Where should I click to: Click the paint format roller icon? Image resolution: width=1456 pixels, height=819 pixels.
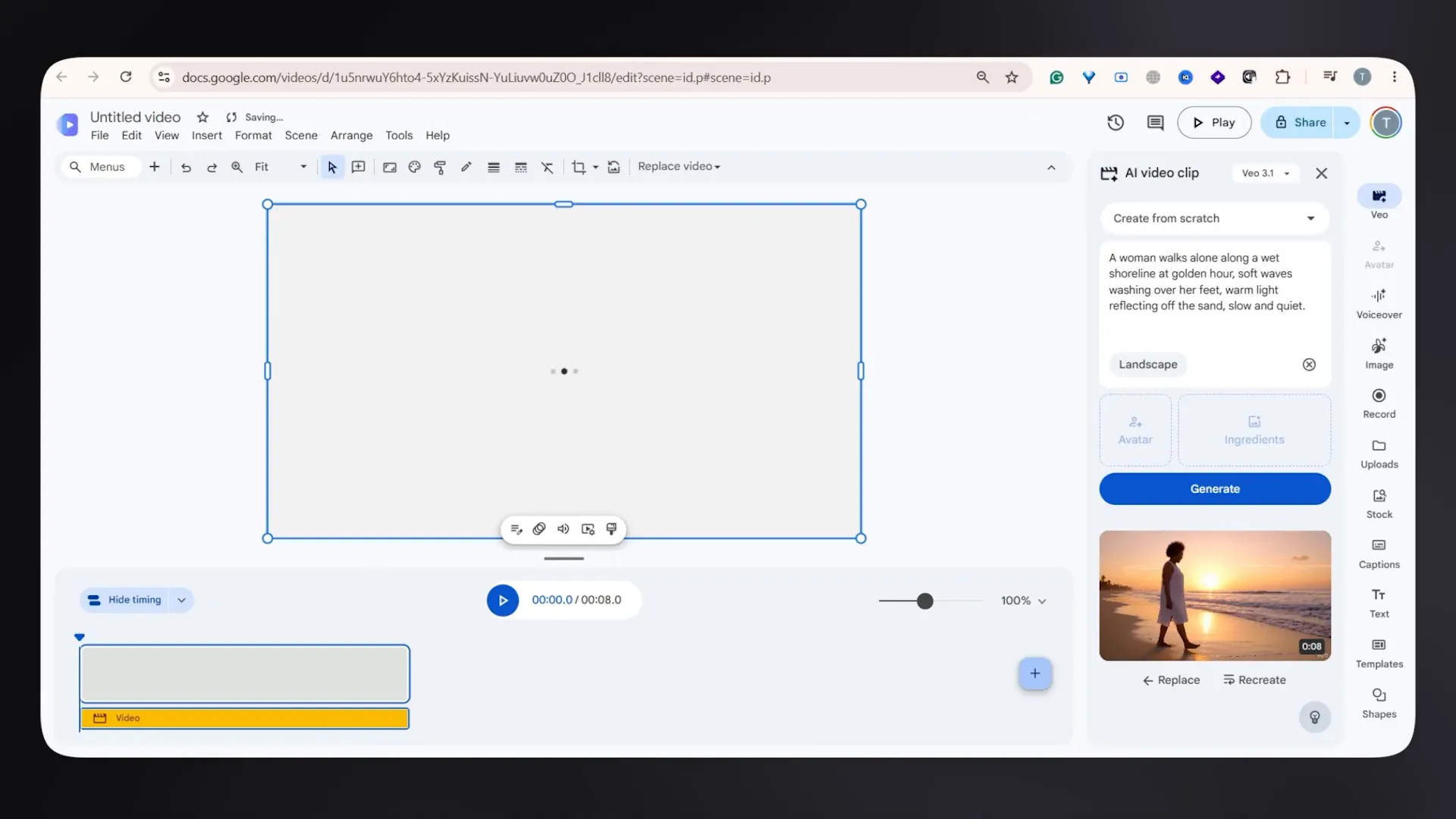click(x=440, y=168)
